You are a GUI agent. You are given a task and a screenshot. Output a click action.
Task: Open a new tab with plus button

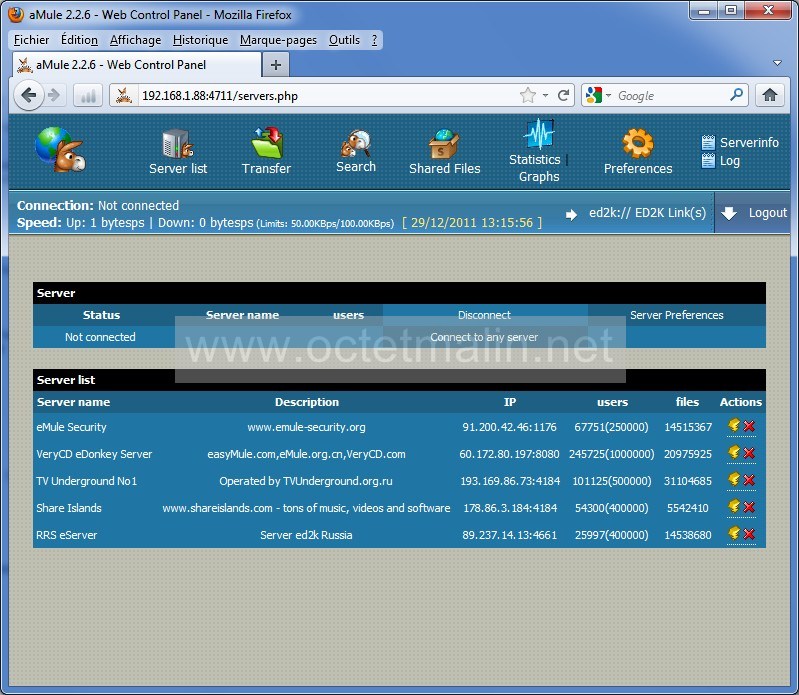click(x=276, y=65)
